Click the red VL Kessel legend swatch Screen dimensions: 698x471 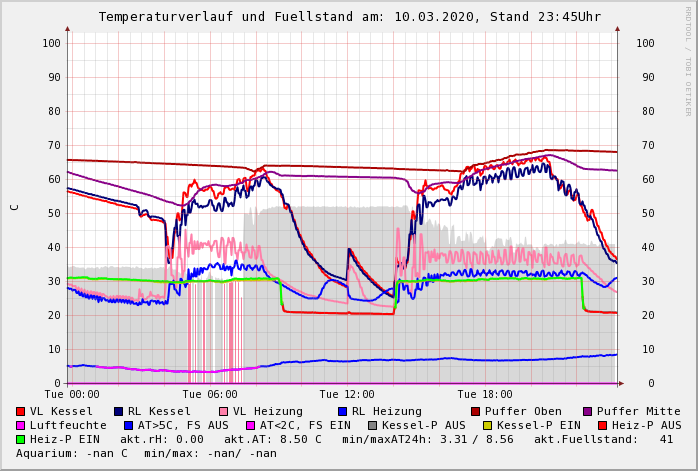(21, 411)
